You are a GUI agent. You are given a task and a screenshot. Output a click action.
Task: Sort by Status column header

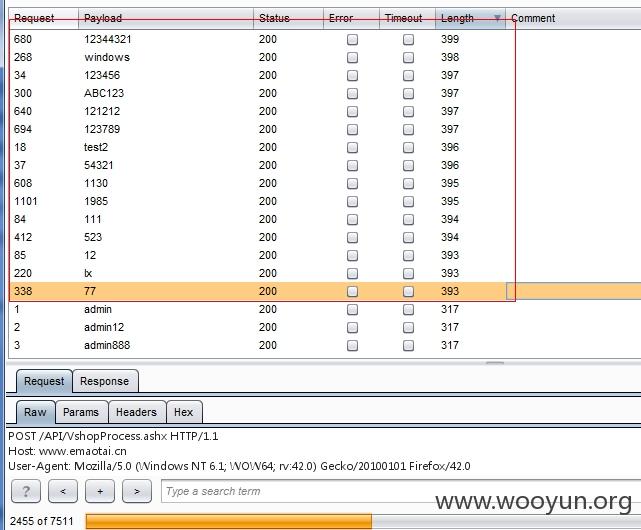(288, 18)
